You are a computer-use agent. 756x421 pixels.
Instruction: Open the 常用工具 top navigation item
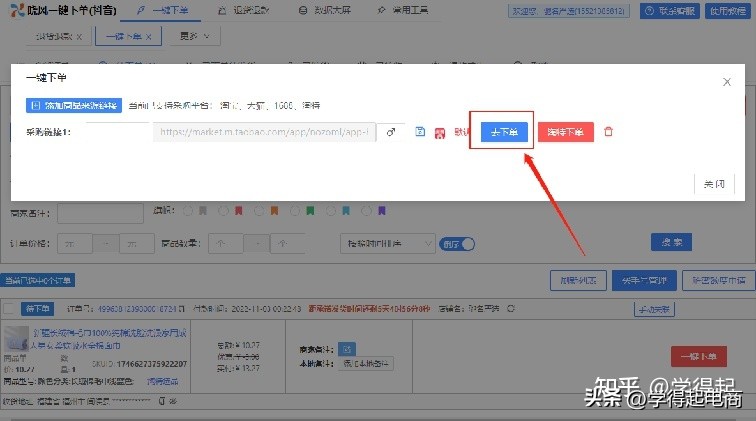[x=403, y=10]
